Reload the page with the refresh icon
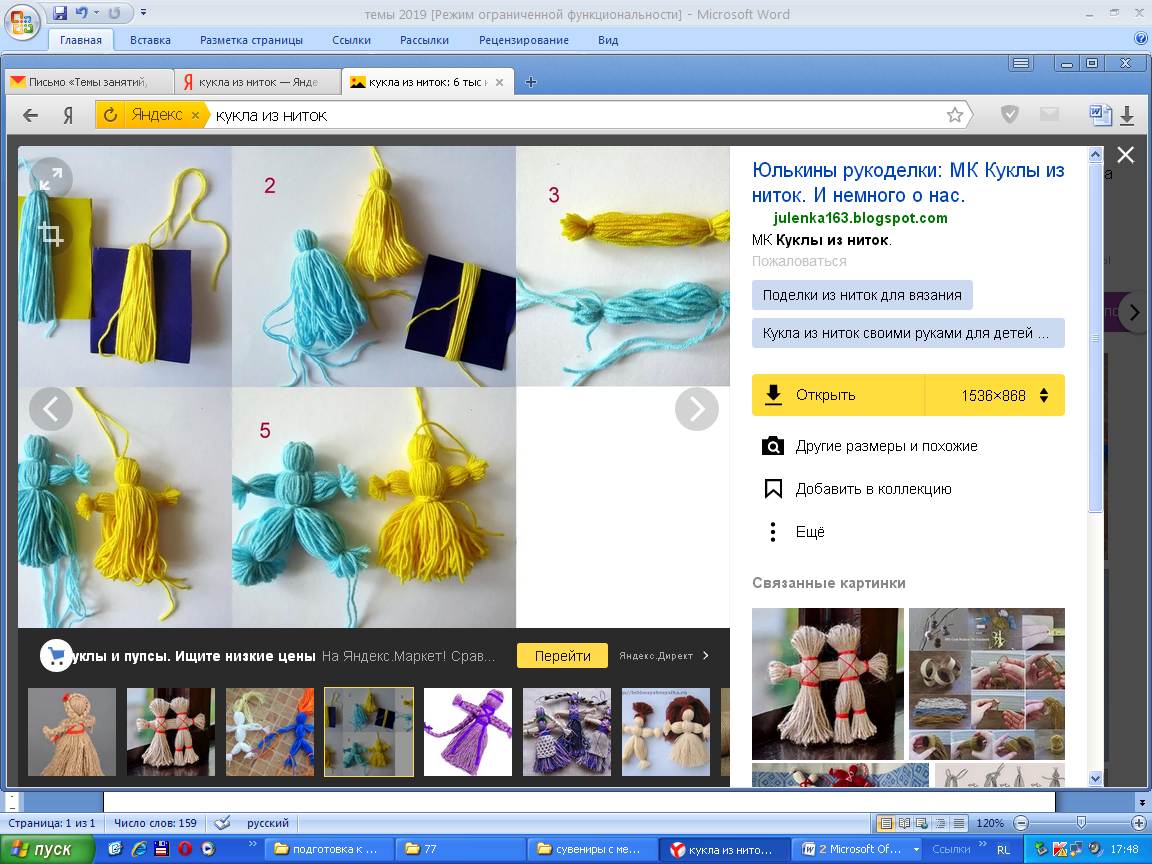 (x=110, y=115)
